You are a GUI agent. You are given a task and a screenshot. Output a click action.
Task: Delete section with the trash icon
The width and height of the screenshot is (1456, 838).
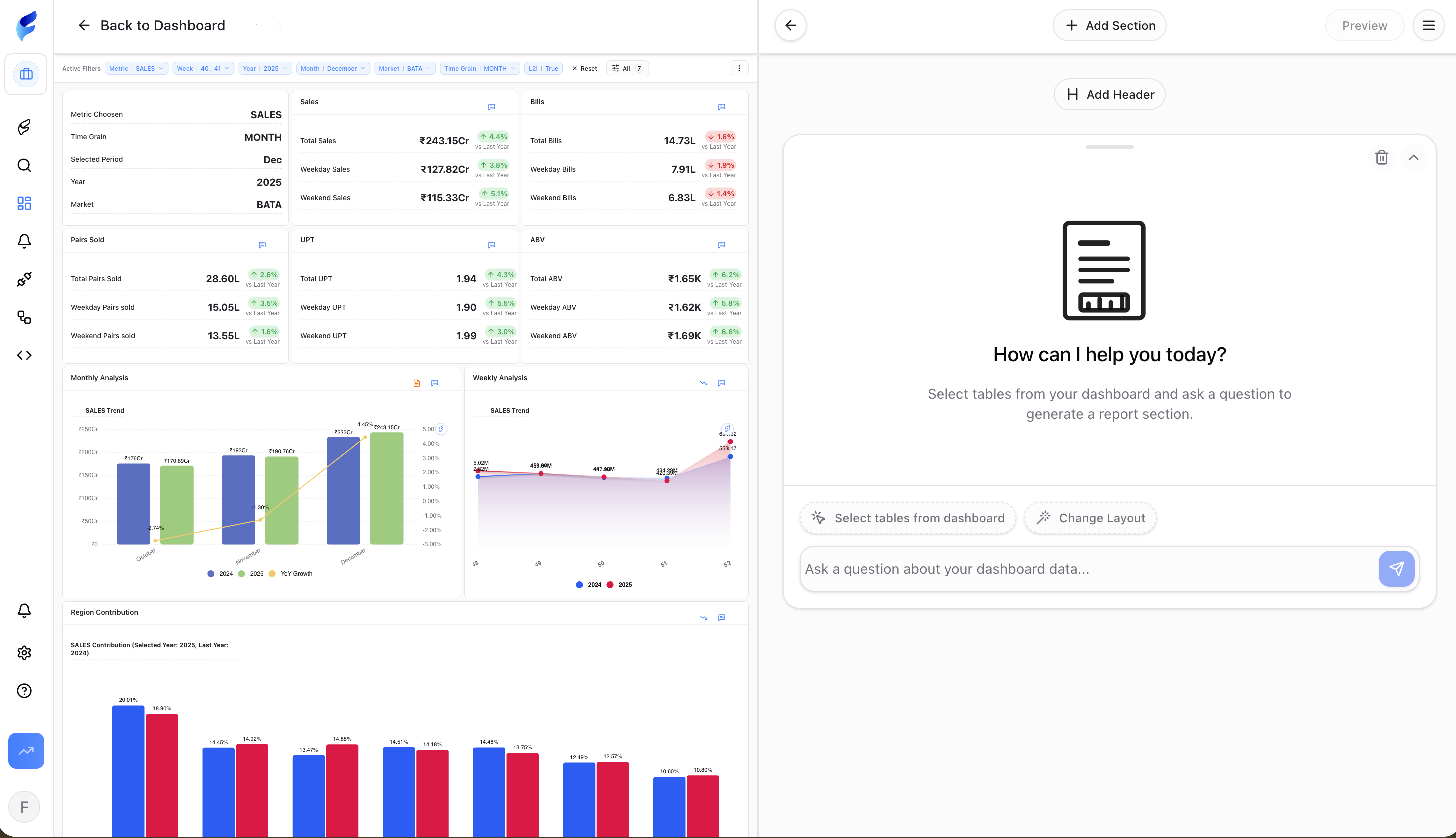pyautogui.click(x=1381, y=157)
